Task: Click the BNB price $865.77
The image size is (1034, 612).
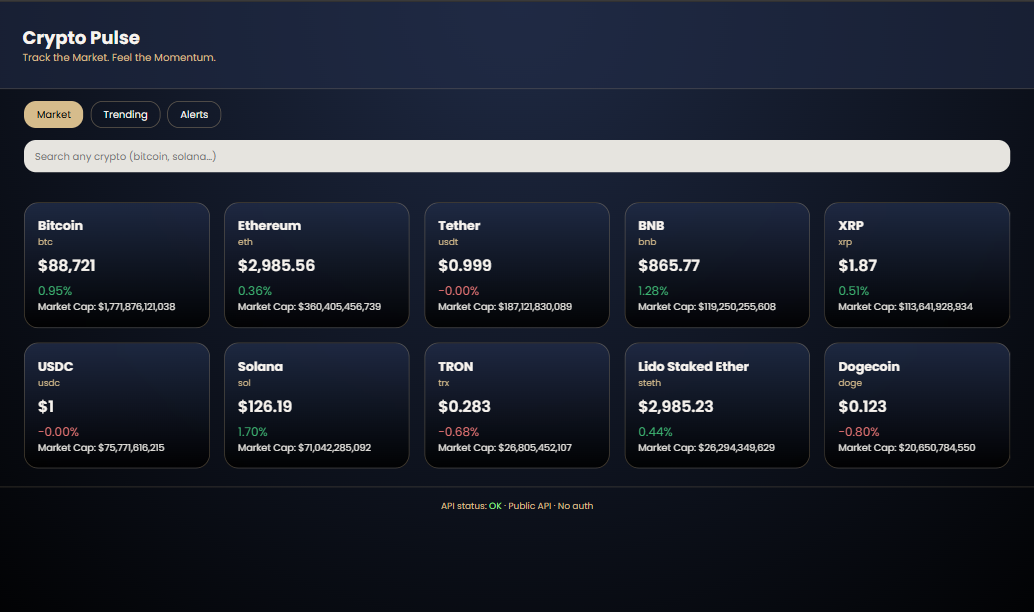Action: click(x=669, y=266)
